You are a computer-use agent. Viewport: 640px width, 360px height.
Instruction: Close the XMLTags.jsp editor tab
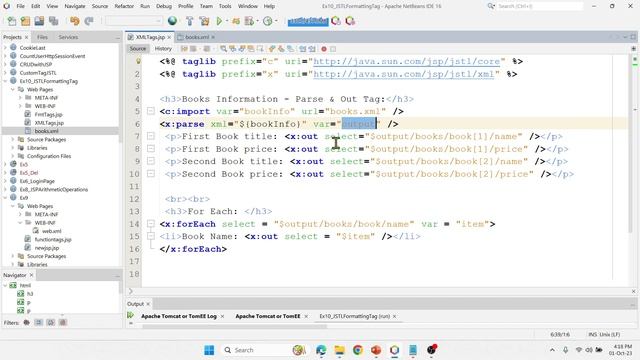[x=169, y=37]
